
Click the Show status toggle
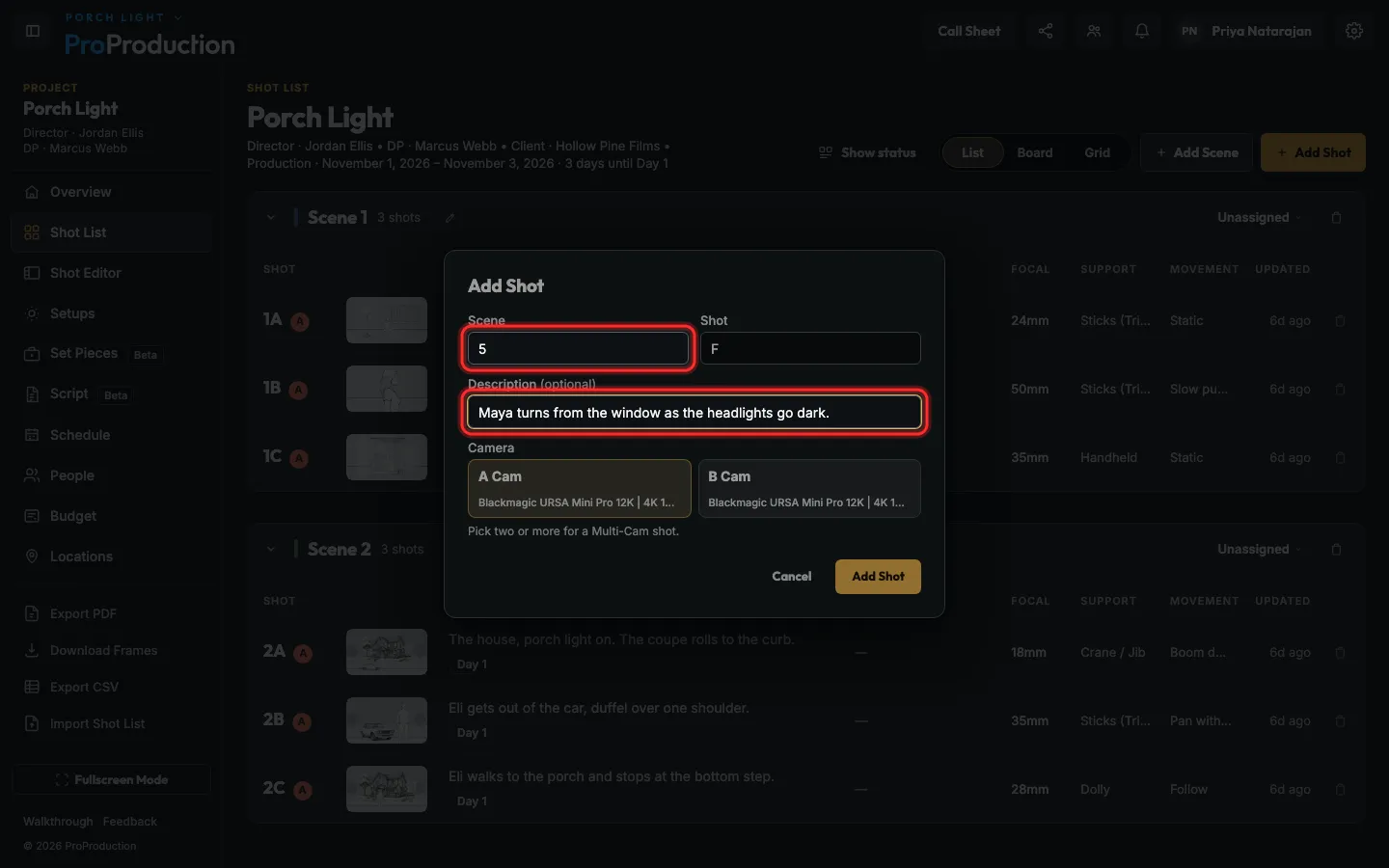click(x=867, y=152)
